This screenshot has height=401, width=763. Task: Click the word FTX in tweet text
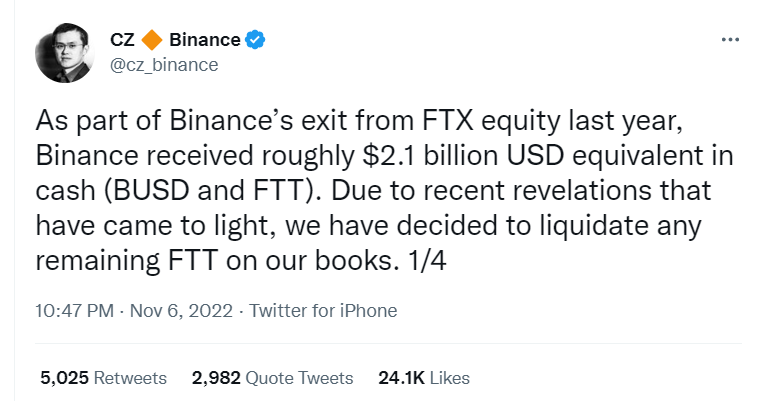point(447,120)
